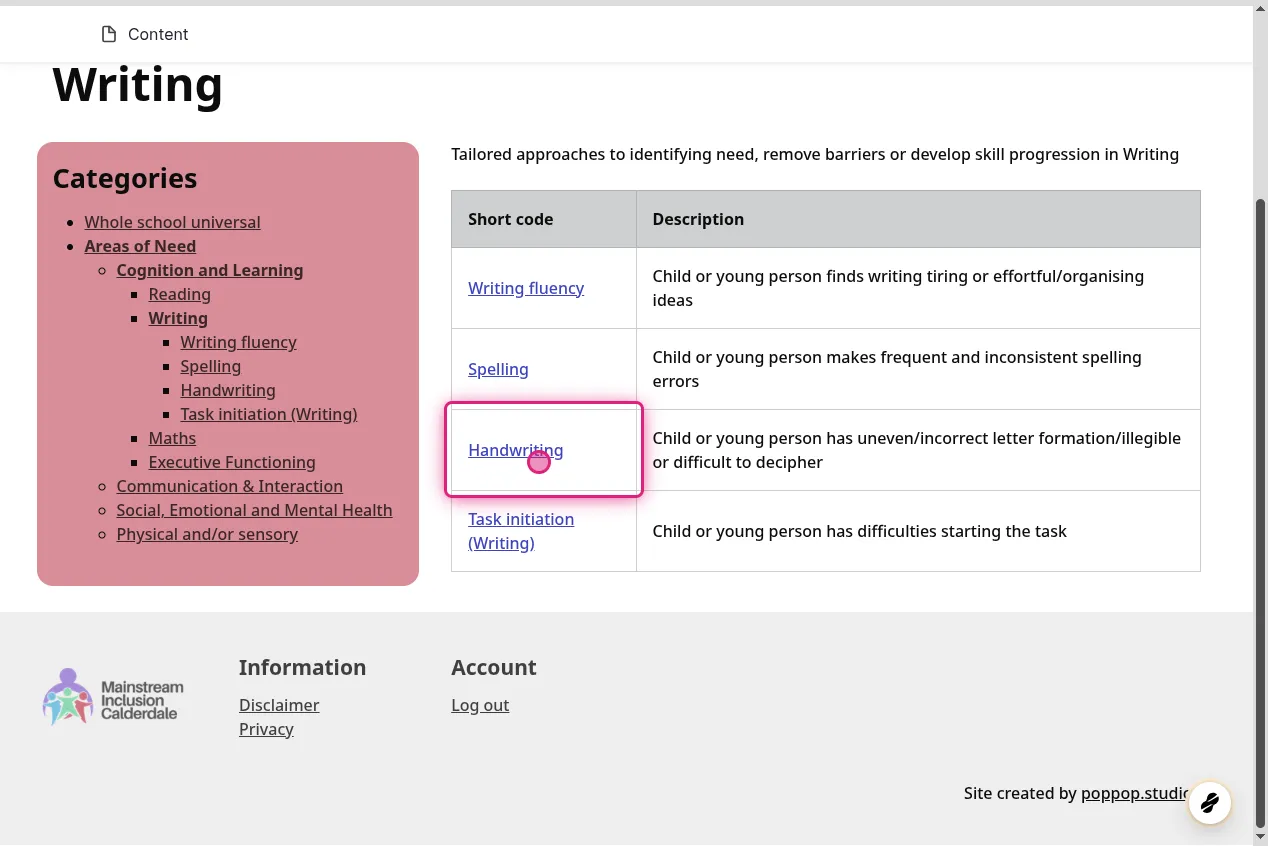
Task: Open Social, Emotional and Mental Health
Action: point(254,510)
